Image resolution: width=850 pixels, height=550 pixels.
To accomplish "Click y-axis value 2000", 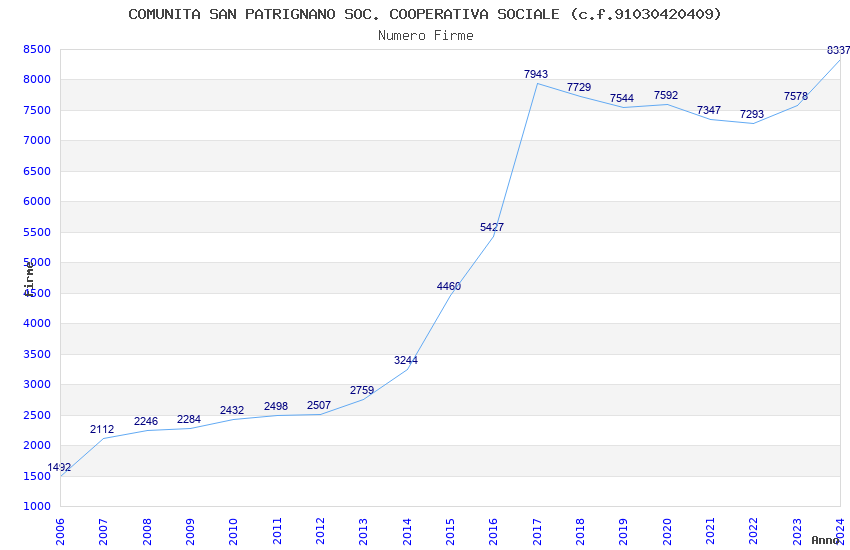I will click(x=37, y=445).
